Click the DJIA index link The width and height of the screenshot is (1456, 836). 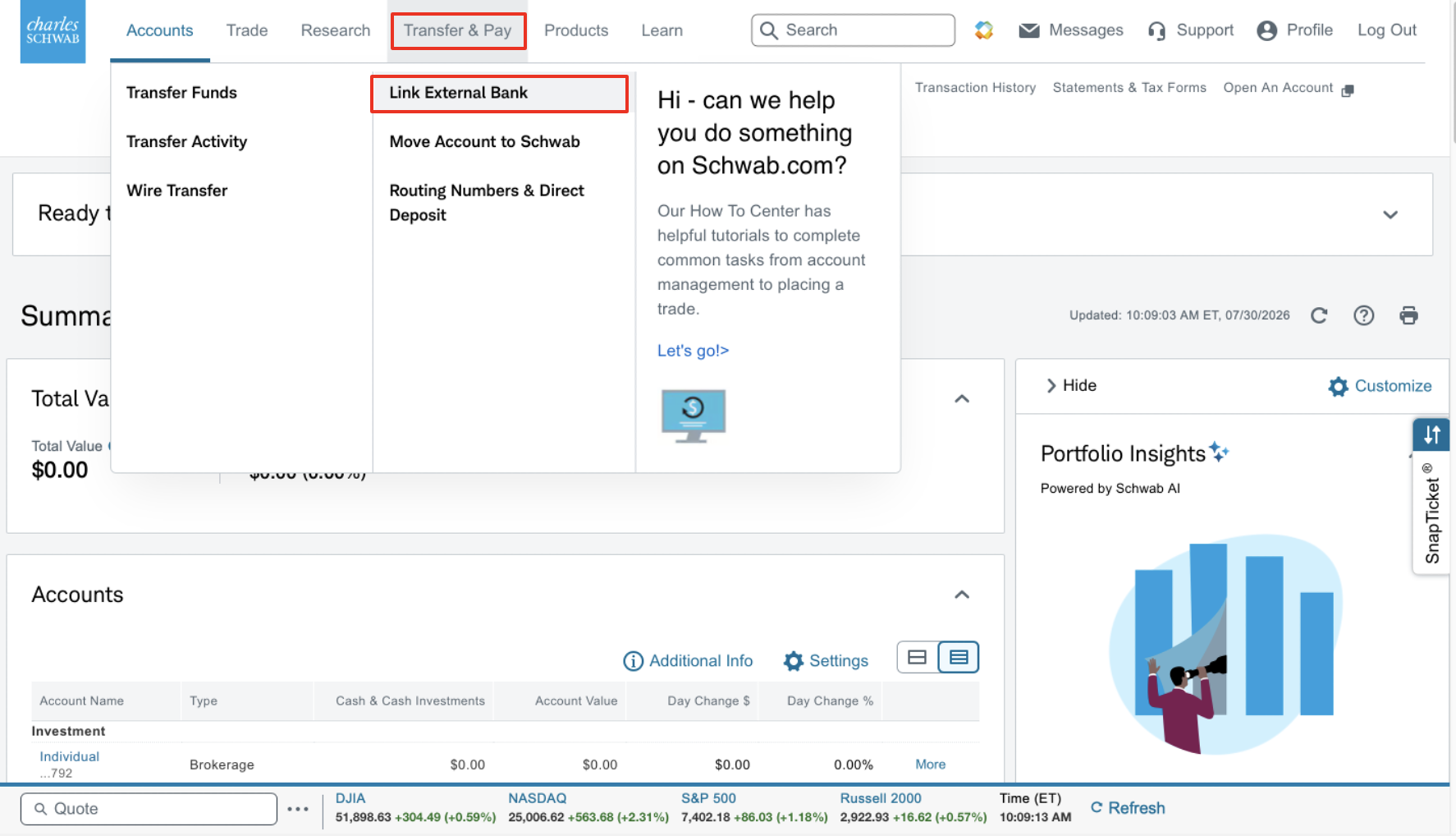point(350,798)
